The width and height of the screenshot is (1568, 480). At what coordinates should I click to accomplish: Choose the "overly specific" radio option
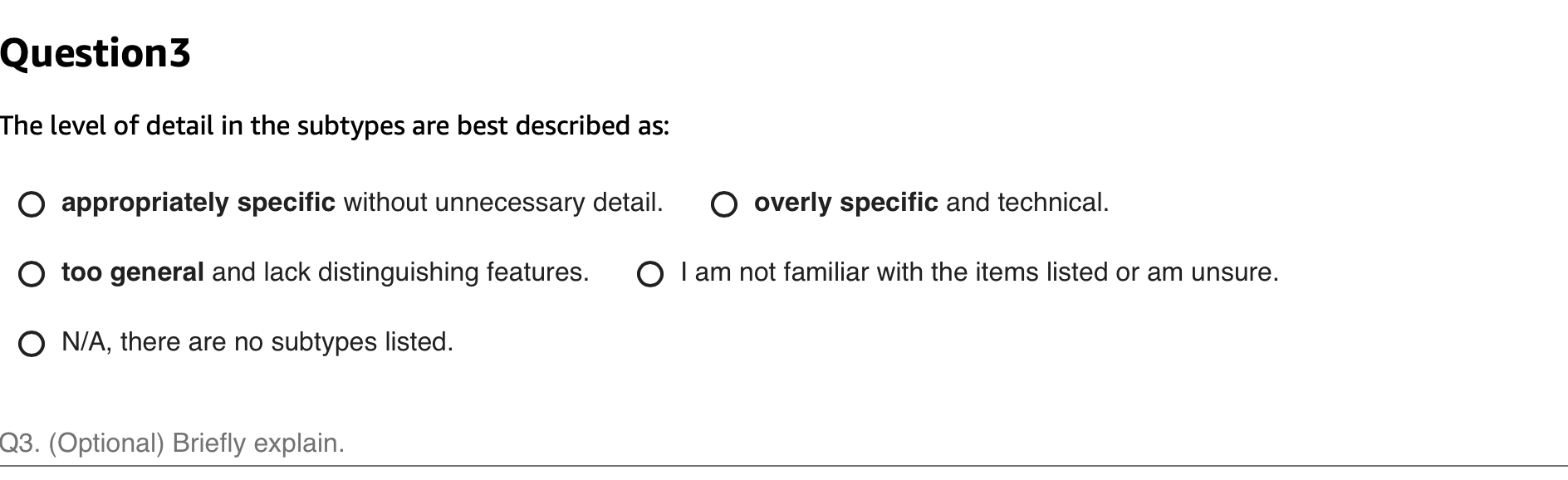(723, 204)
